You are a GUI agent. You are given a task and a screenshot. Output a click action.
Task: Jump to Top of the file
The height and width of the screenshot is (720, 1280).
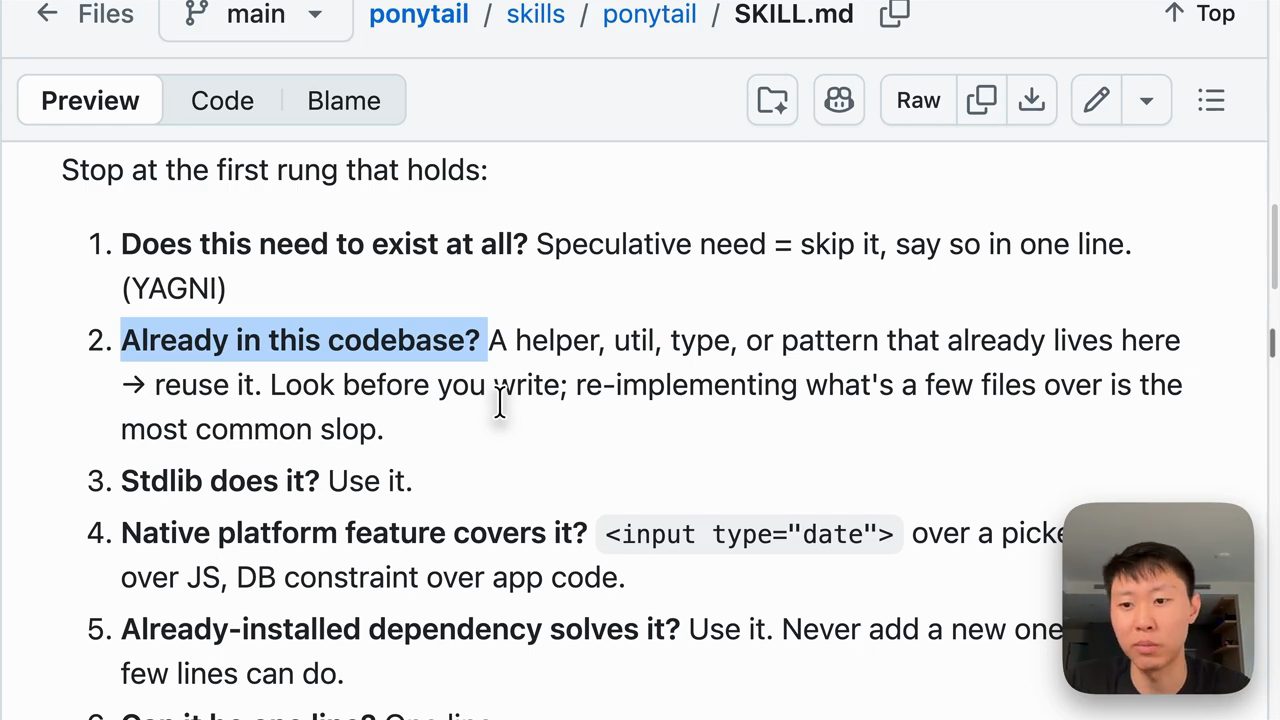coord(1199,14)
